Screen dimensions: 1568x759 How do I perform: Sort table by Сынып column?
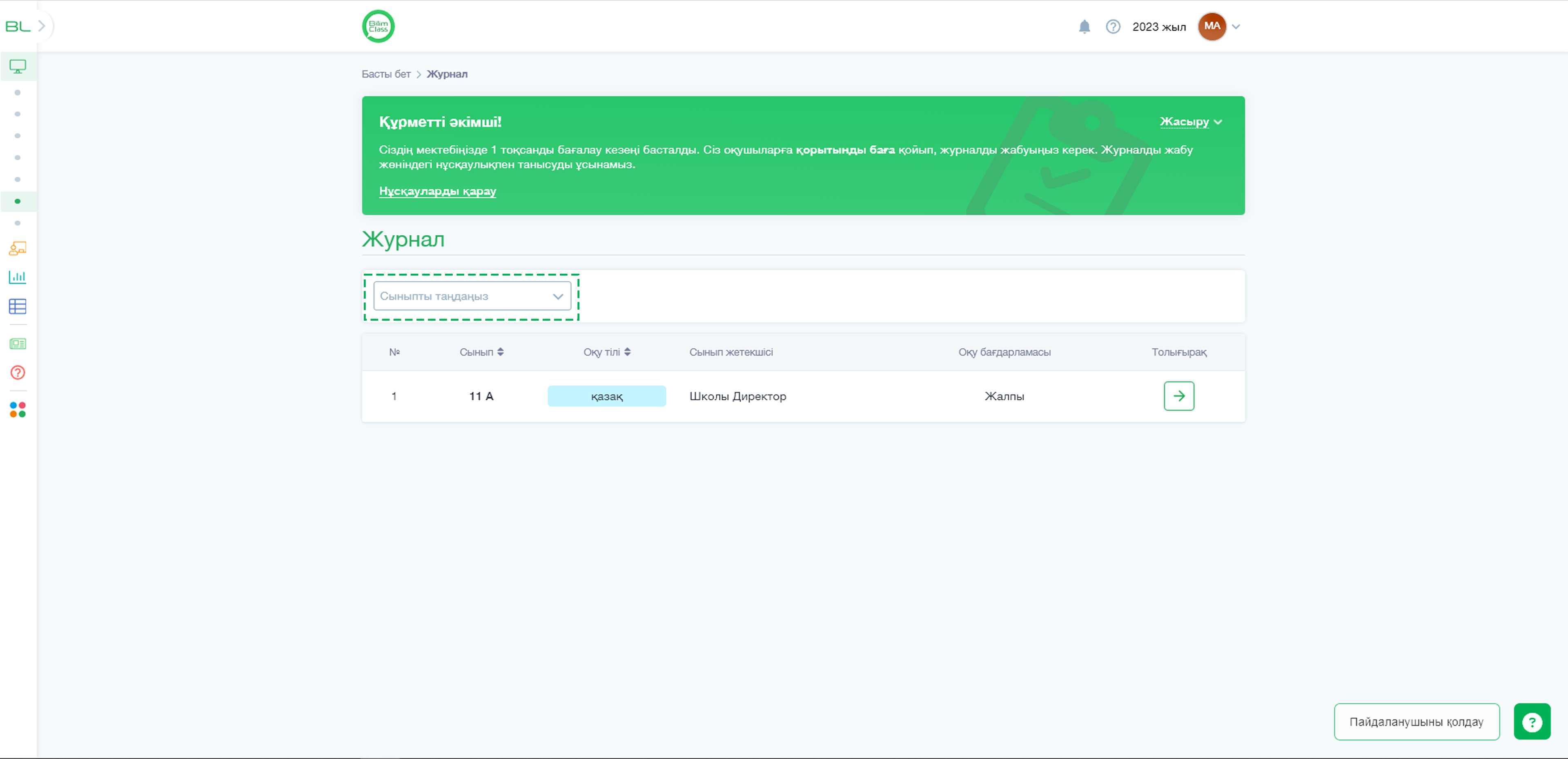481,352
